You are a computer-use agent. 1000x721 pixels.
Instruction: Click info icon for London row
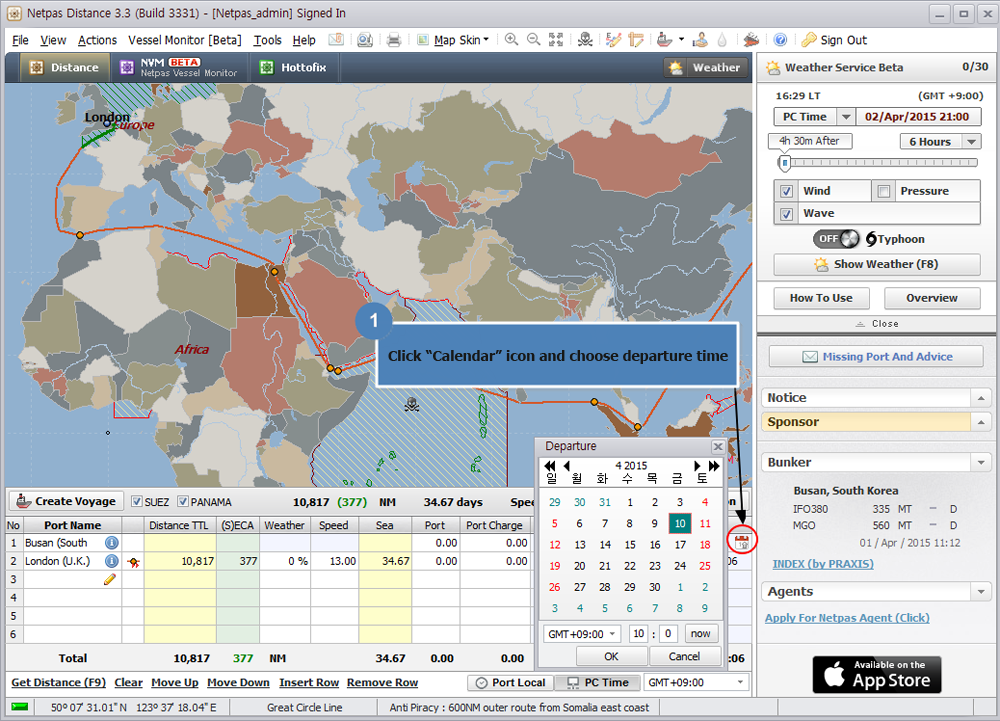click(112, 562)
